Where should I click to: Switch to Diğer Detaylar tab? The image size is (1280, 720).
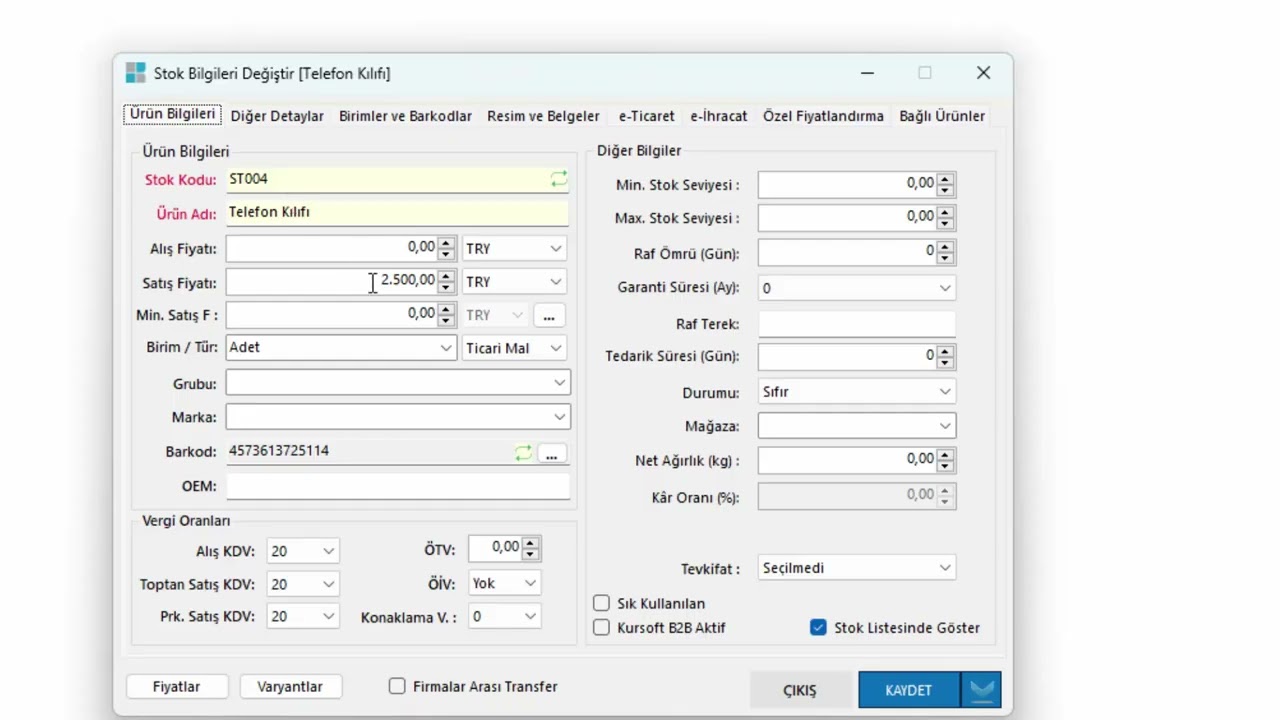coord(277,116)
